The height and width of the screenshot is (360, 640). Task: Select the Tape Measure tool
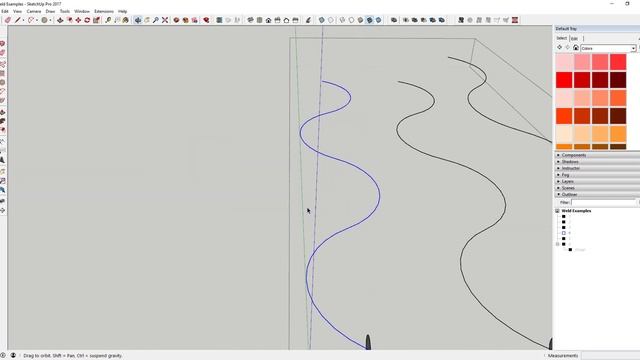pyautogui.click(x=108, y=20)
